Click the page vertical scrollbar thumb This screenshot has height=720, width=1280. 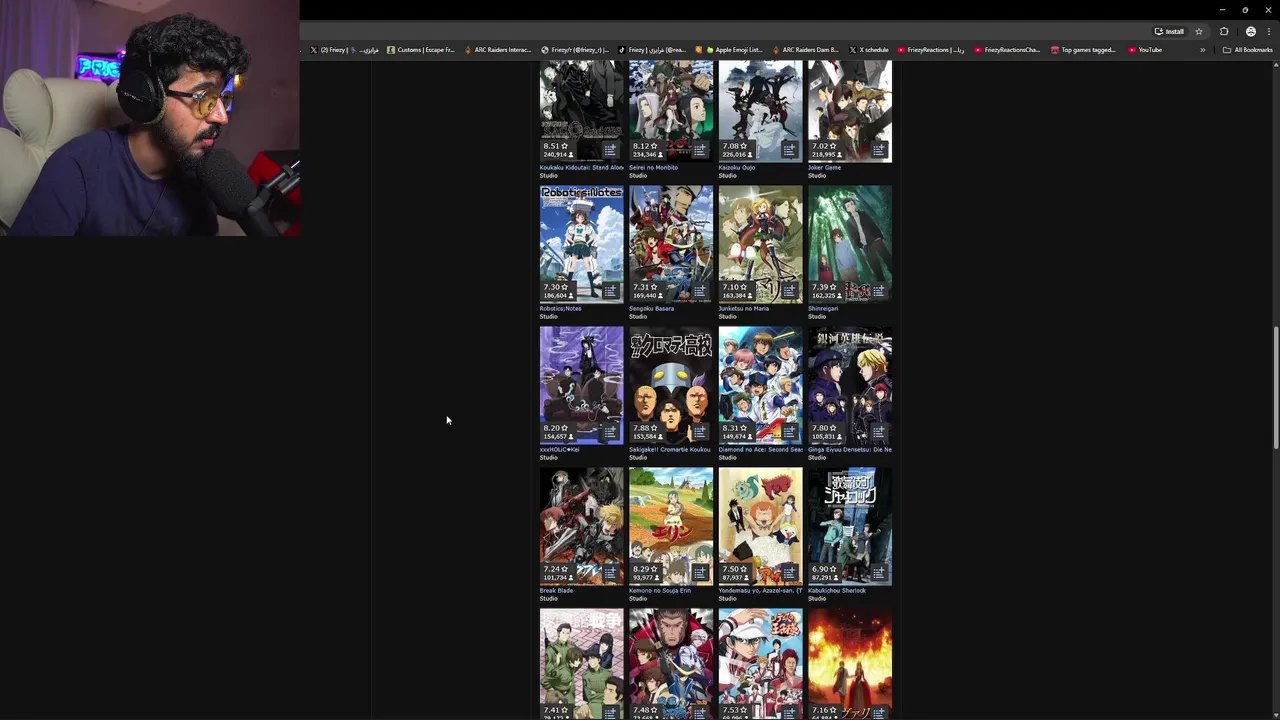point(1275,388)
